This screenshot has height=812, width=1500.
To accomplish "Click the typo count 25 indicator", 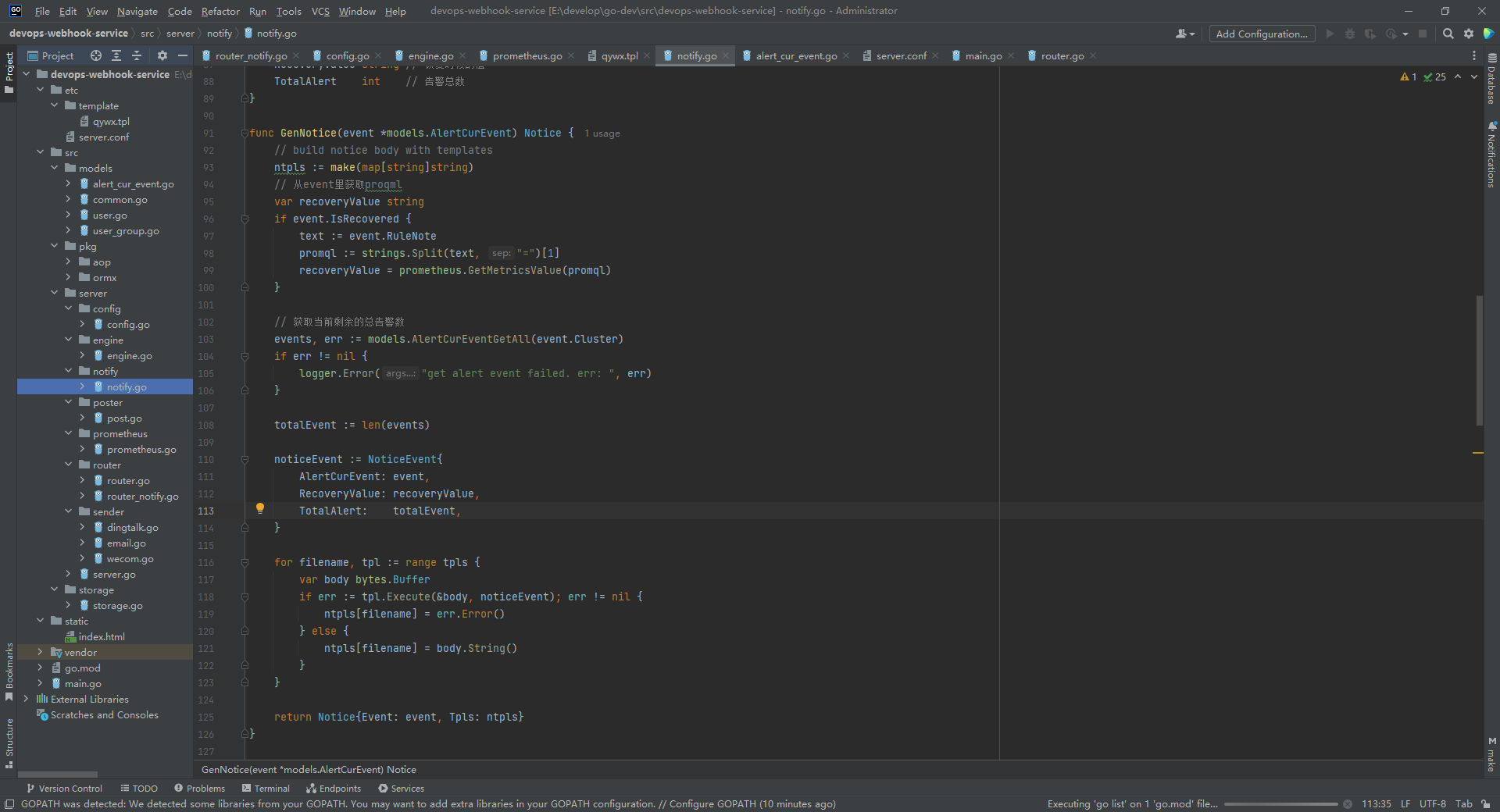I will tap(1435, 77).
